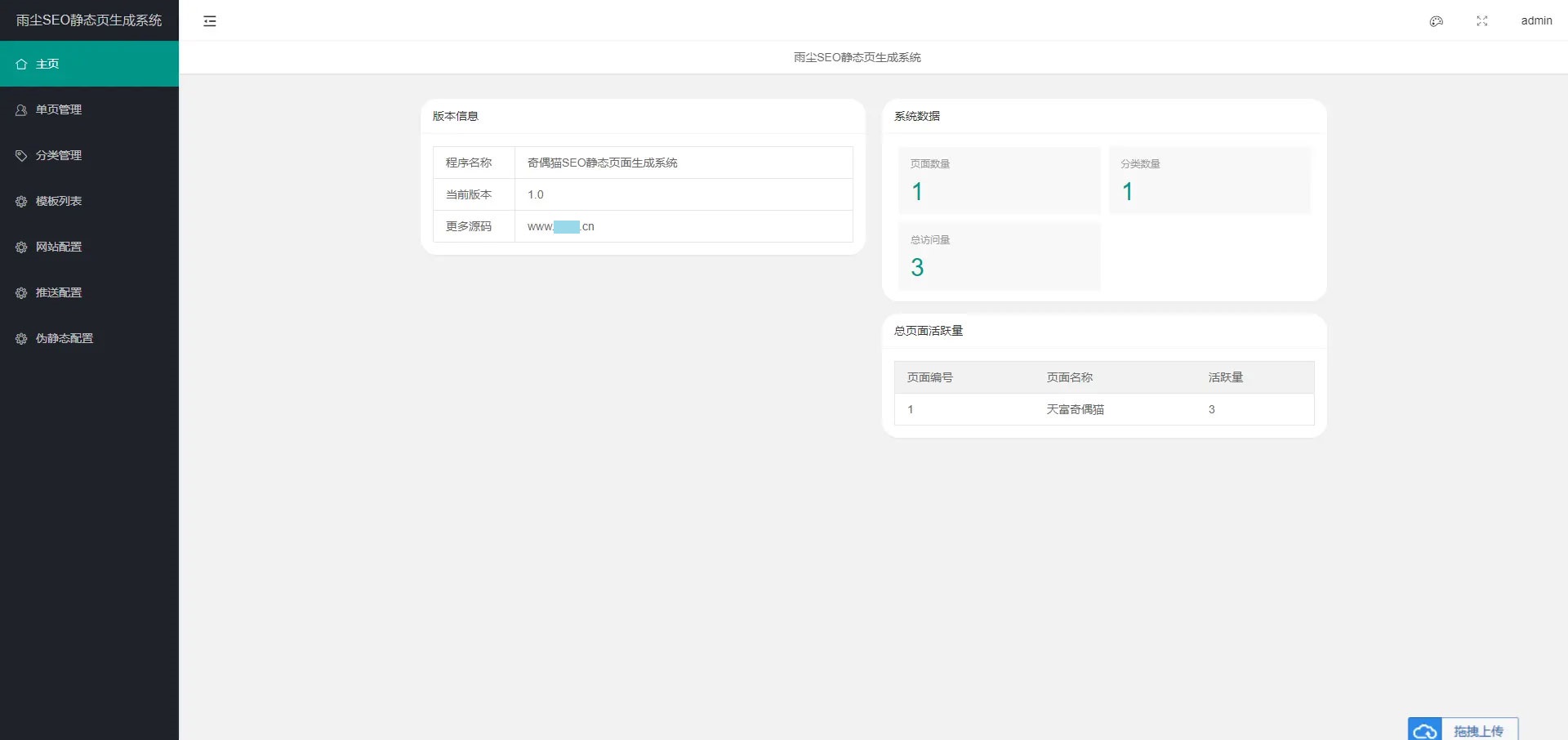Click the 拖拽上传 button
Screen dimensions: 1568x740
[1480, 729]
